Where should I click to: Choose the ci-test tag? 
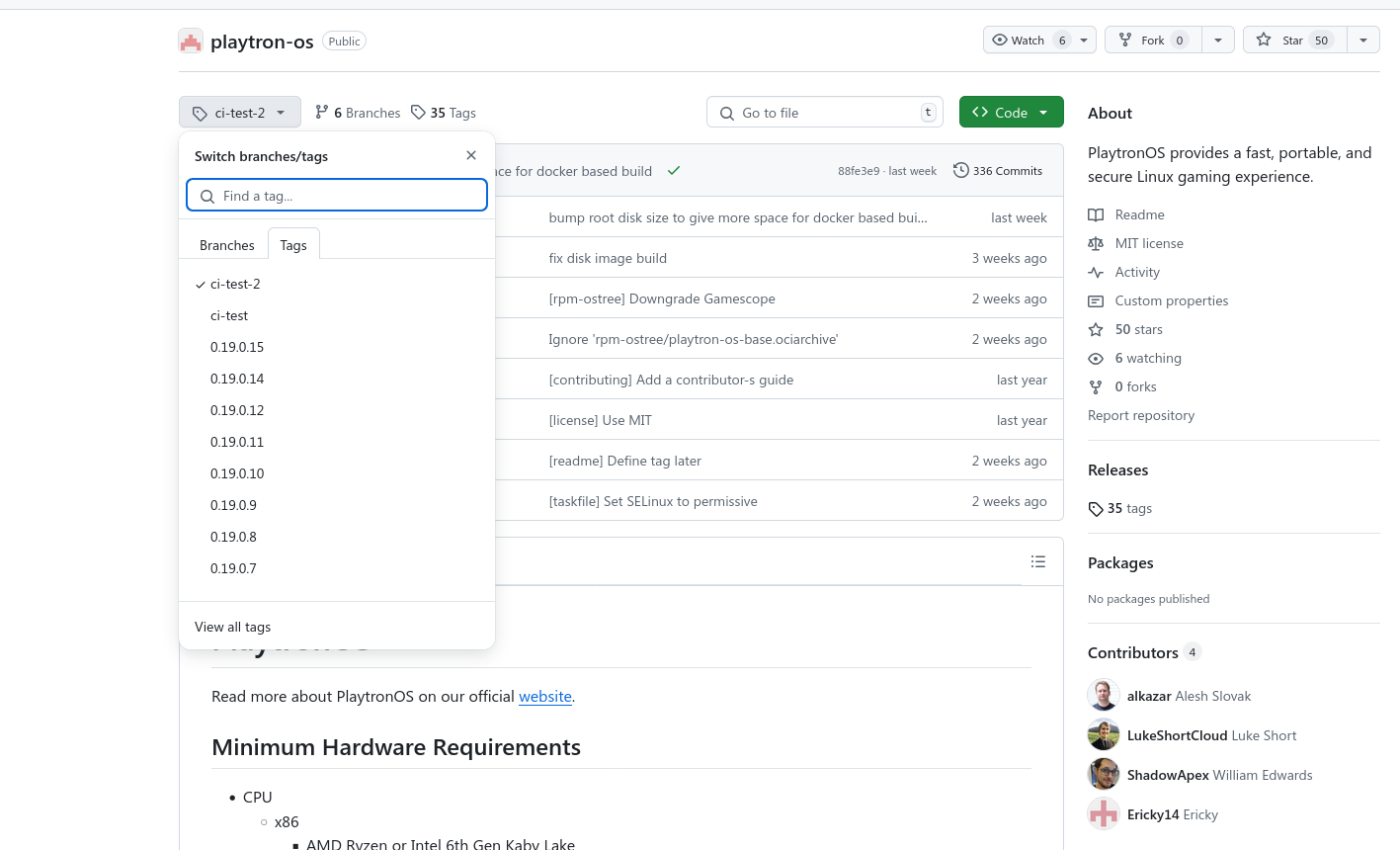[337, 315]
